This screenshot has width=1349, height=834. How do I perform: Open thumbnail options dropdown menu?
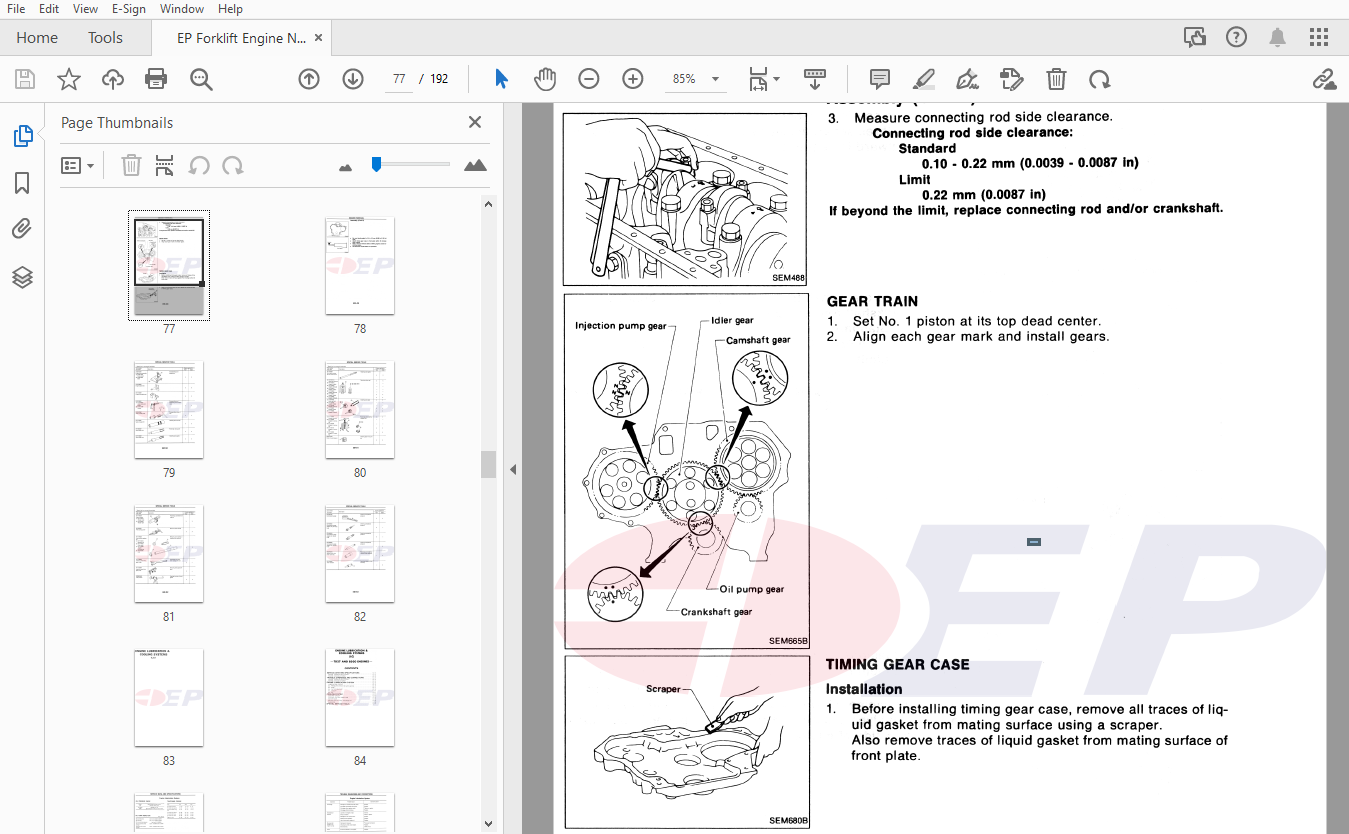click(78, 165)
